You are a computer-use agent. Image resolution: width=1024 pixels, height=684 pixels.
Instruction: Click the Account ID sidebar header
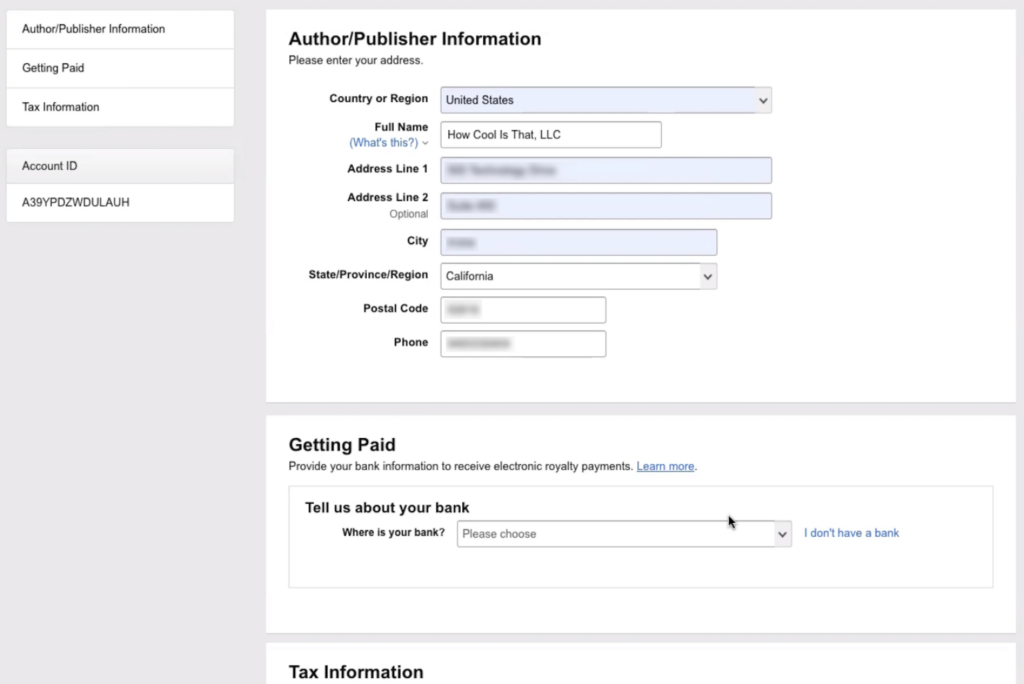(50, 165)
